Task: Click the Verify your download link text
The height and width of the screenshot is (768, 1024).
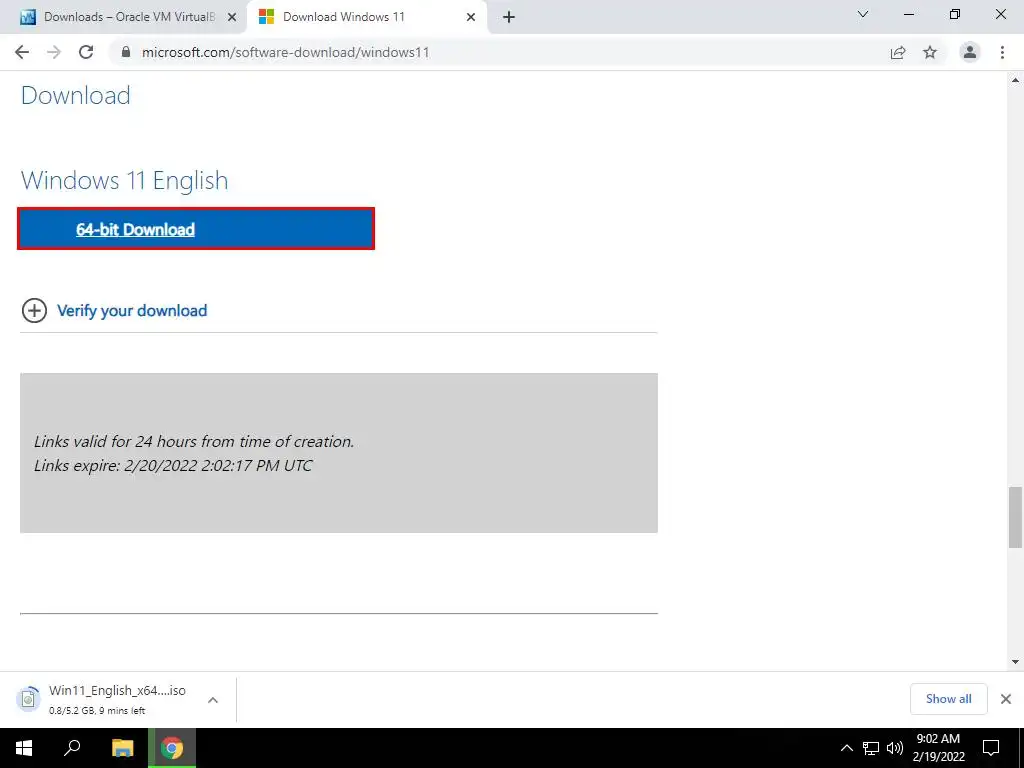Action: point(132,311)
